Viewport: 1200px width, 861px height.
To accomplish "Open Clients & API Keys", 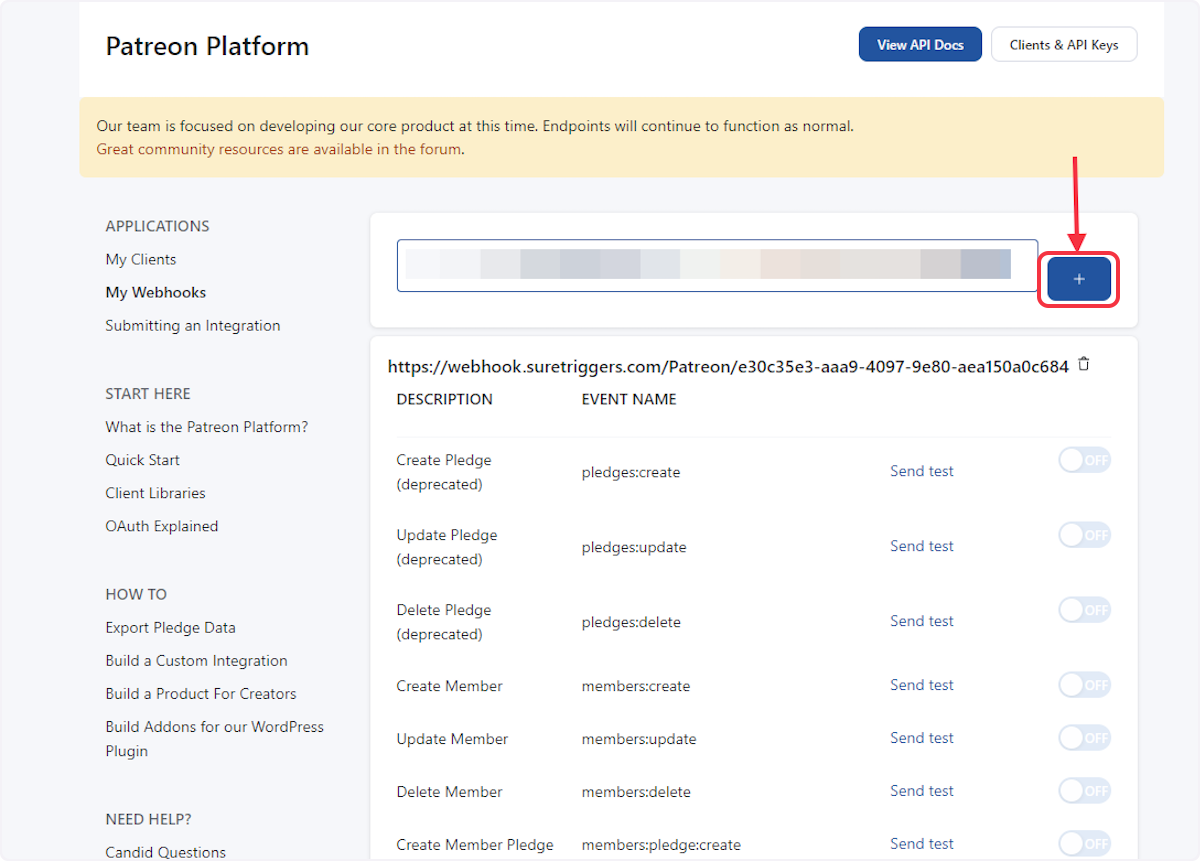I will pyautogui.click(x=1064, y=45).
